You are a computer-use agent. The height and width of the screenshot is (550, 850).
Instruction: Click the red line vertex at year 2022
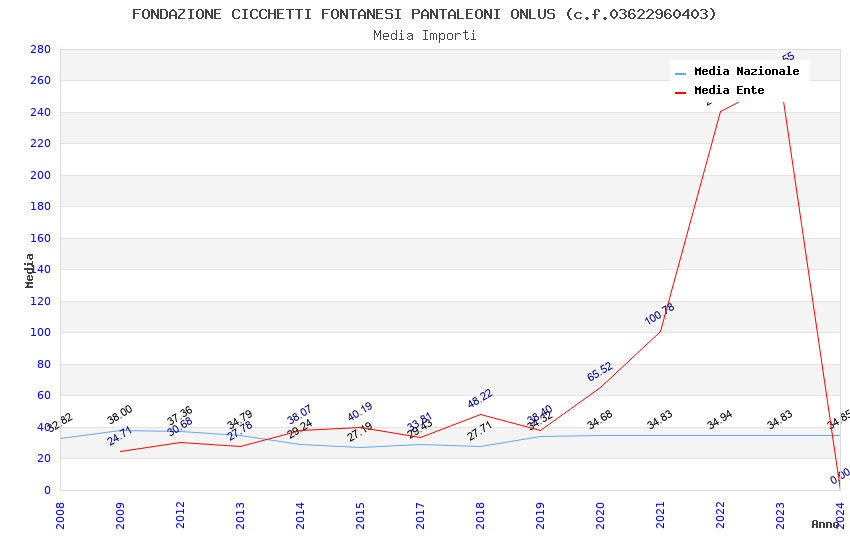(720, 112)
